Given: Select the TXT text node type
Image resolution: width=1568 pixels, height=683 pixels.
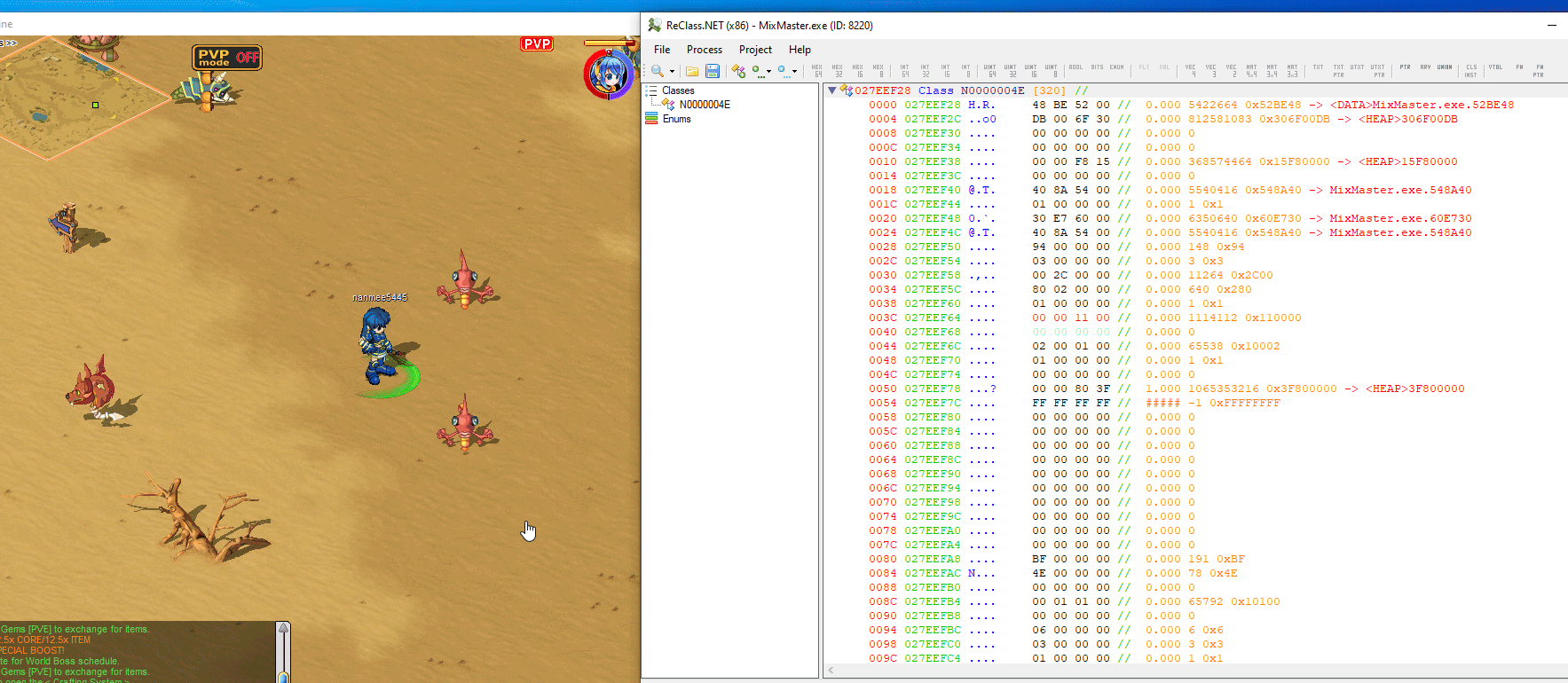Looking at the screenshot, I should tap(1319, 67).
